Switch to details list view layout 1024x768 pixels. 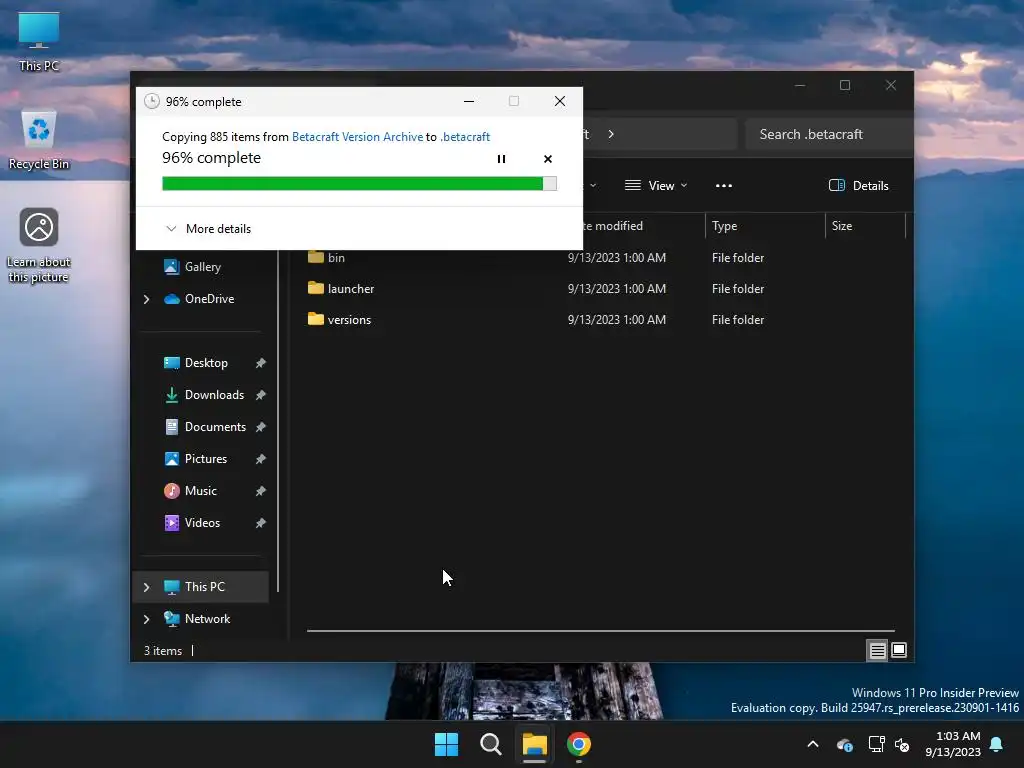[877, 650]
